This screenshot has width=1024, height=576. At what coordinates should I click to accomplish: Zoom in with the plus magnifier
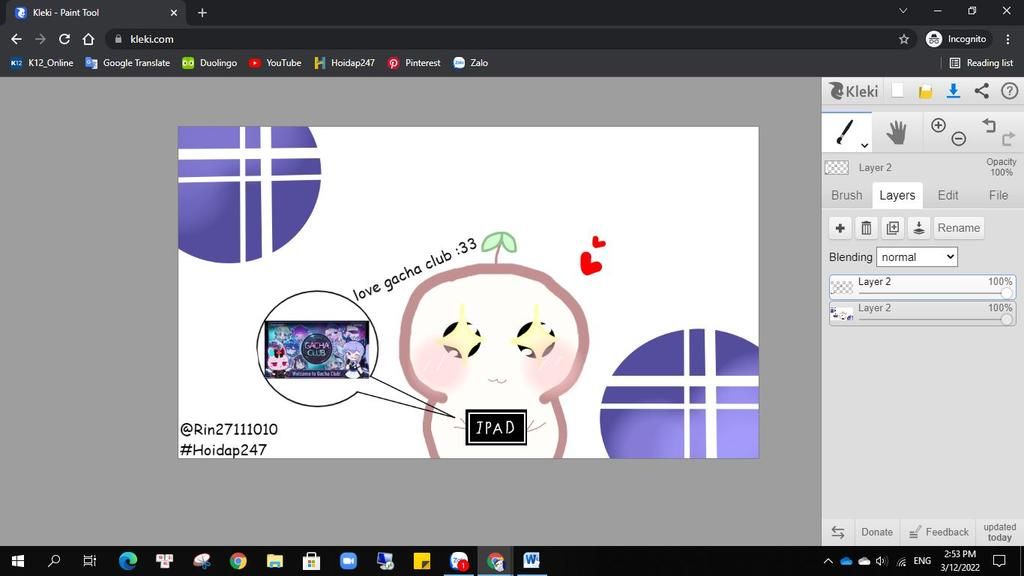coord(938,125)
